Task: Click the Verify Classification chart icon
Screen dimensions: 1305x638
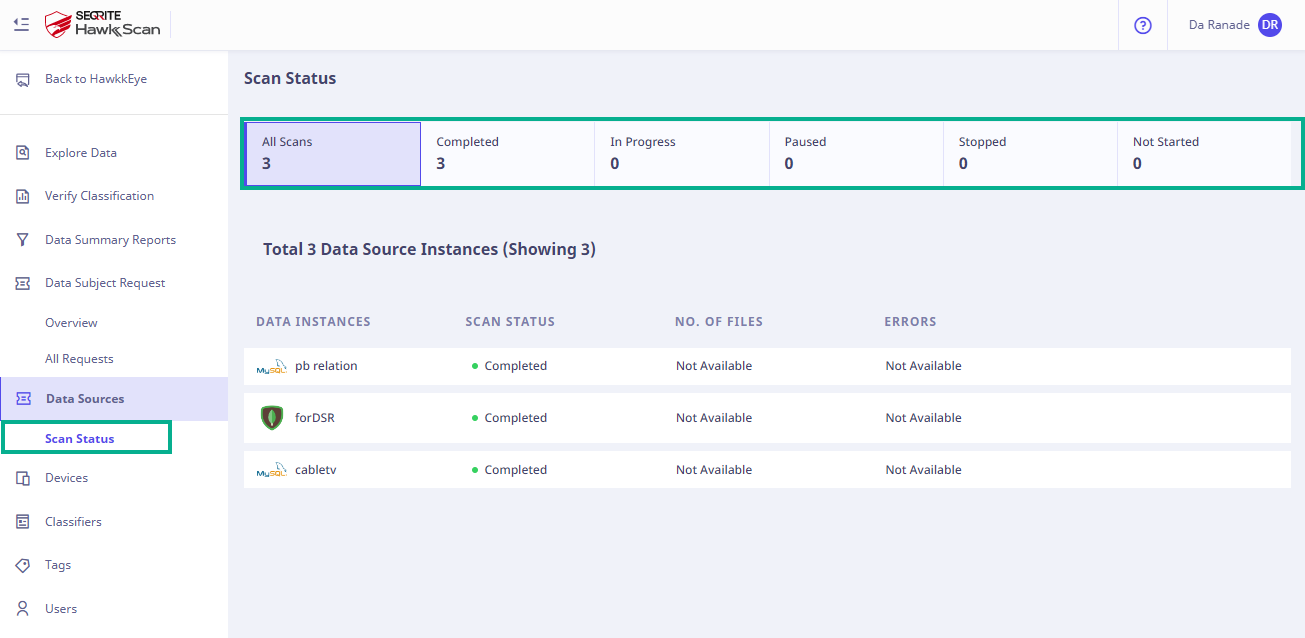Action: coord(22,196)
